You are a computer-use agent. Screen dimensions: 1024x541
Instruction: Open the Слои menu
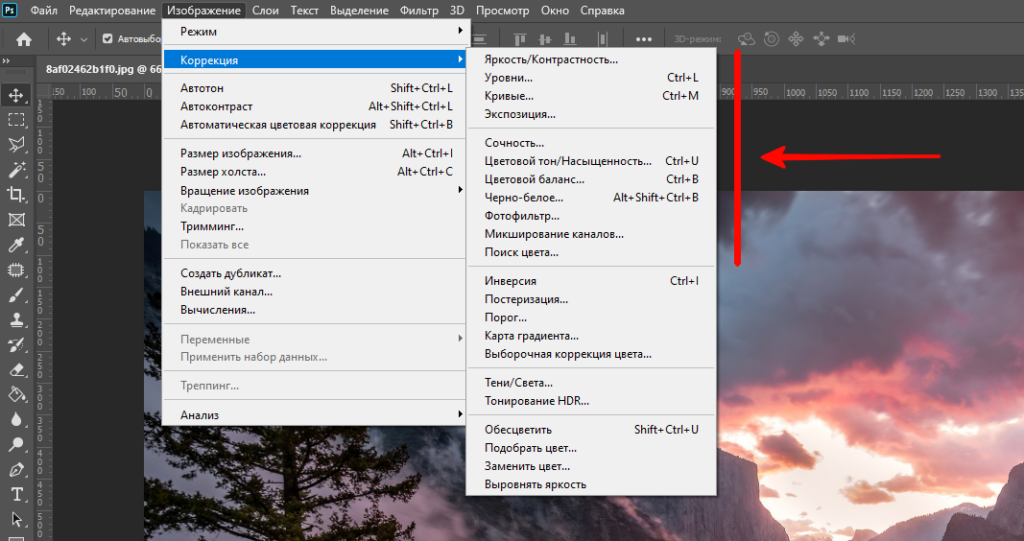[x=265, y=11]
